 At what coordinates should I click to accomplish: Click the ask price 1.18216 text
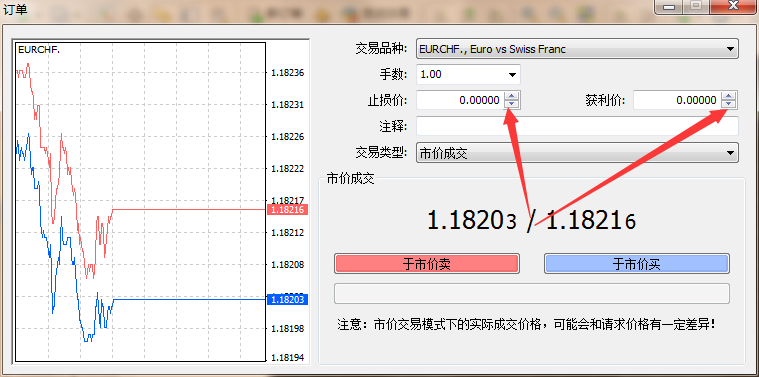(591, 221)
